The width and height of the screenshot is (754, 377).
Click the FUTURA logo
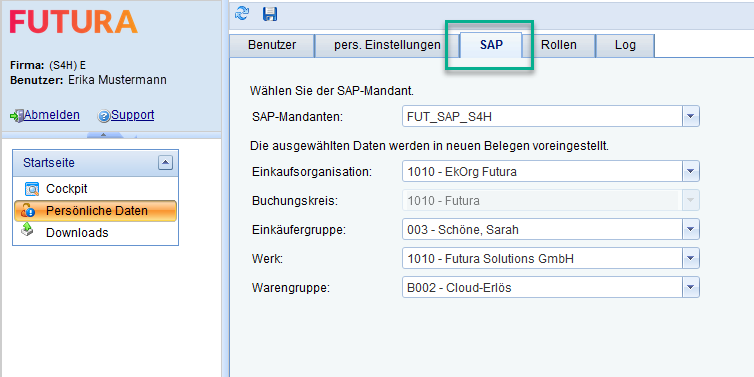(x=74, y=22)
